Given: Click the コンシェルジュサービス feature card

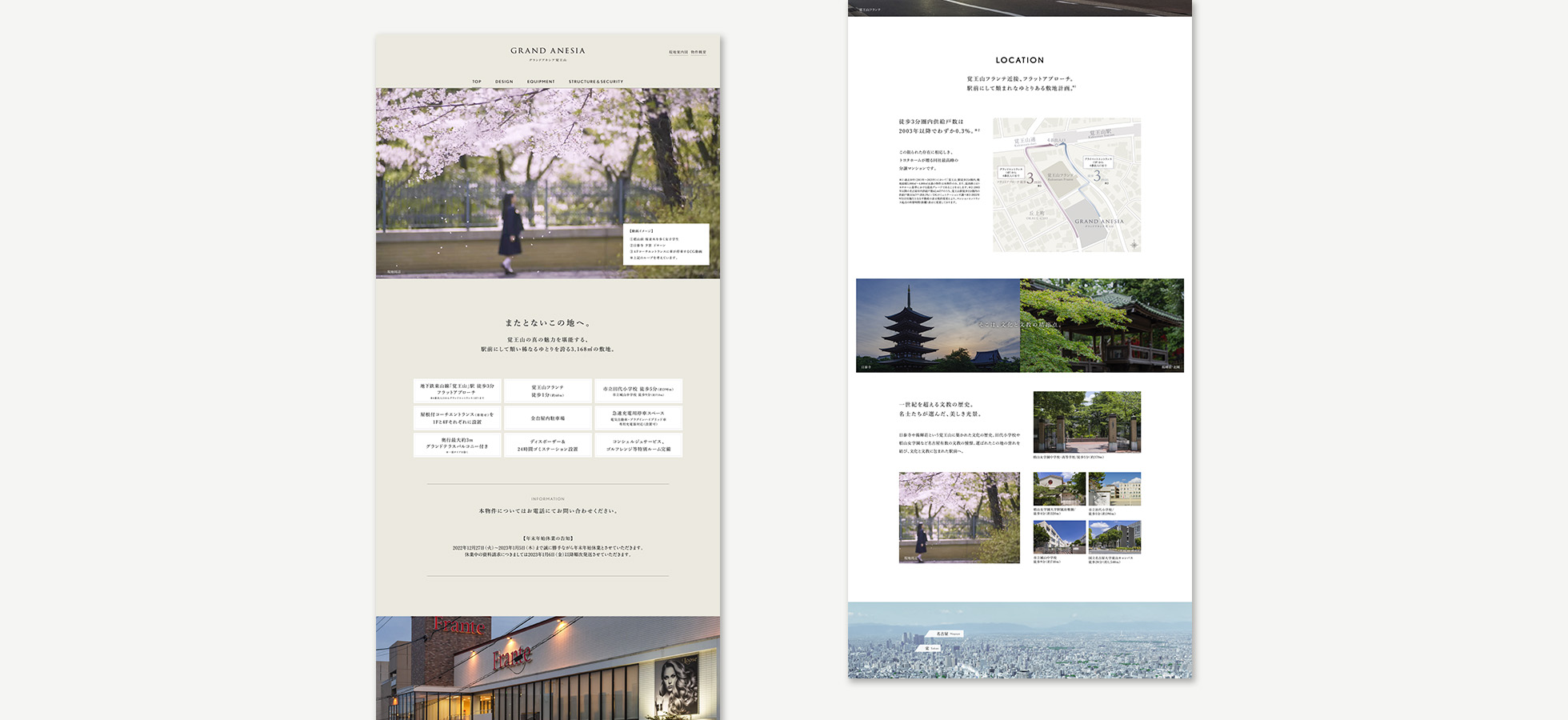Looking at the screenshot, I should (x=638, y=445).
